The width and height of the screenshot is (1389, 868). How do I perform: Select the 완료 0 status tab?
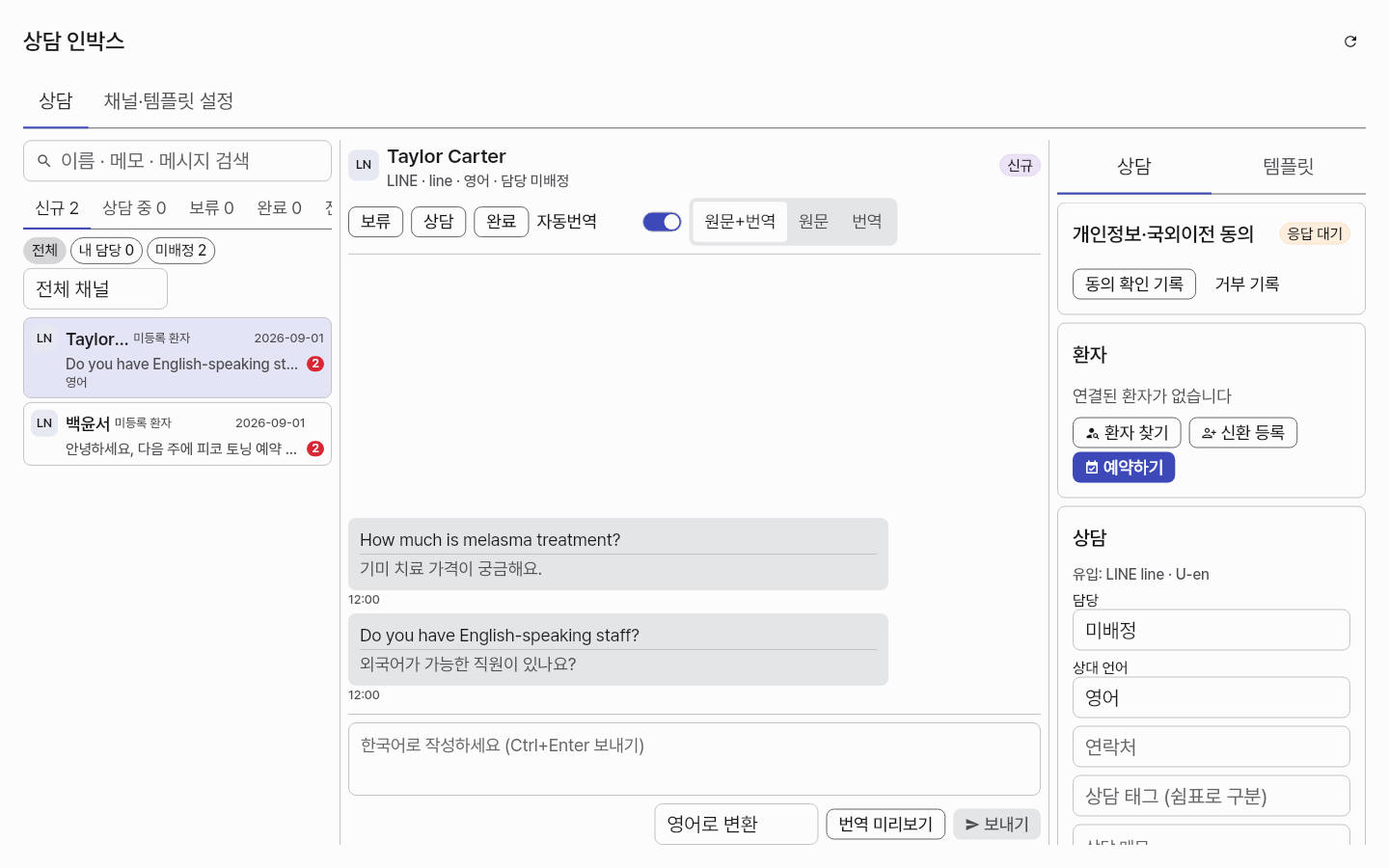[x=280, y=208]
